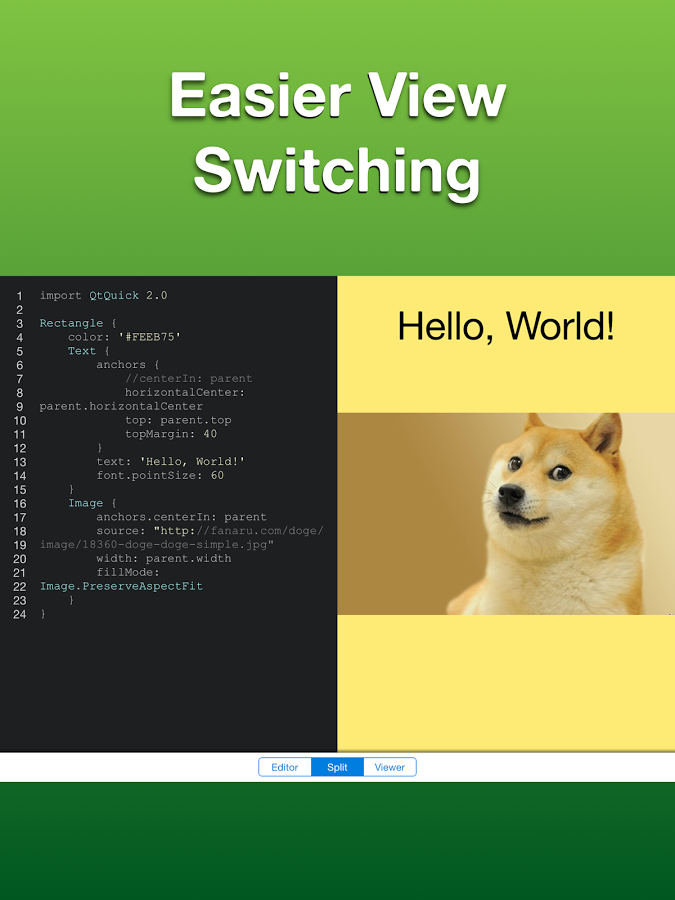The image size is (675, 900).
Task: Click the text: 'Hello, World!' code line
Action: point(170,461)
